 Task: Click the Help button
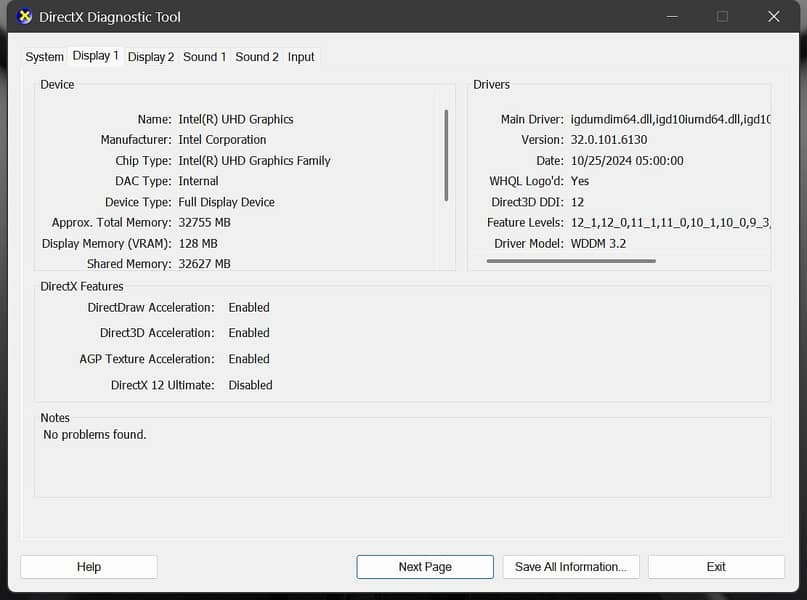[89, 567]
